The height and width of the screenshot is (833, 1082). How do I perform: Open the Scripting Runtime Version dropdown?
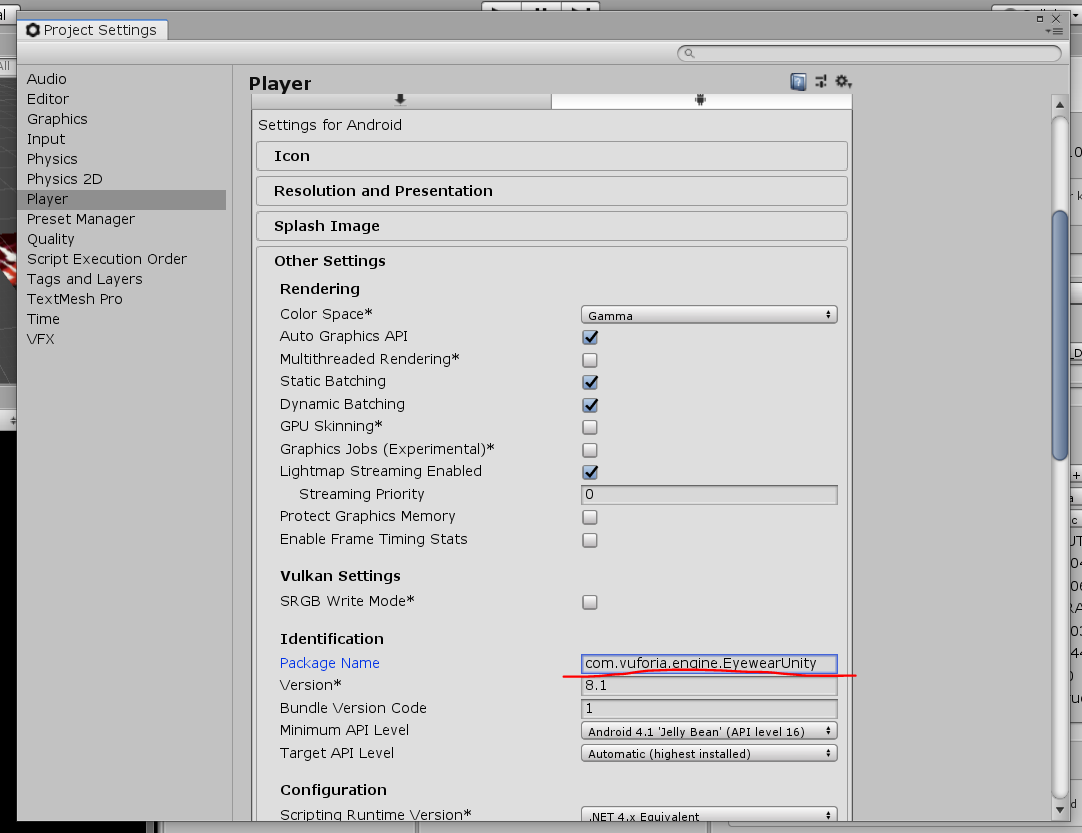pos(709,815)
